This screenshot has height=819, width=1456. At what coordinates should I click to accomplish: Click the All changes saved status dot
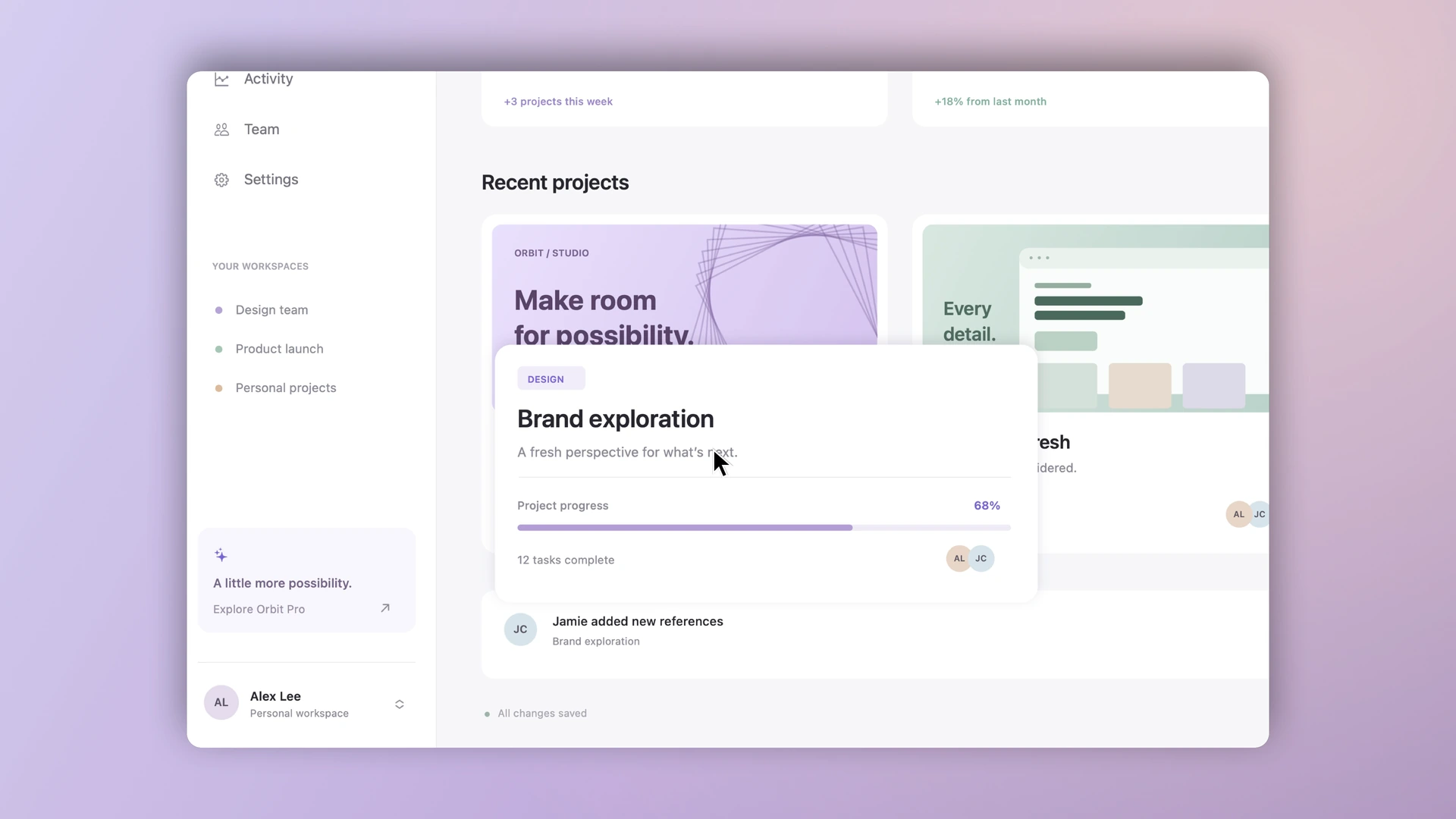487,714
